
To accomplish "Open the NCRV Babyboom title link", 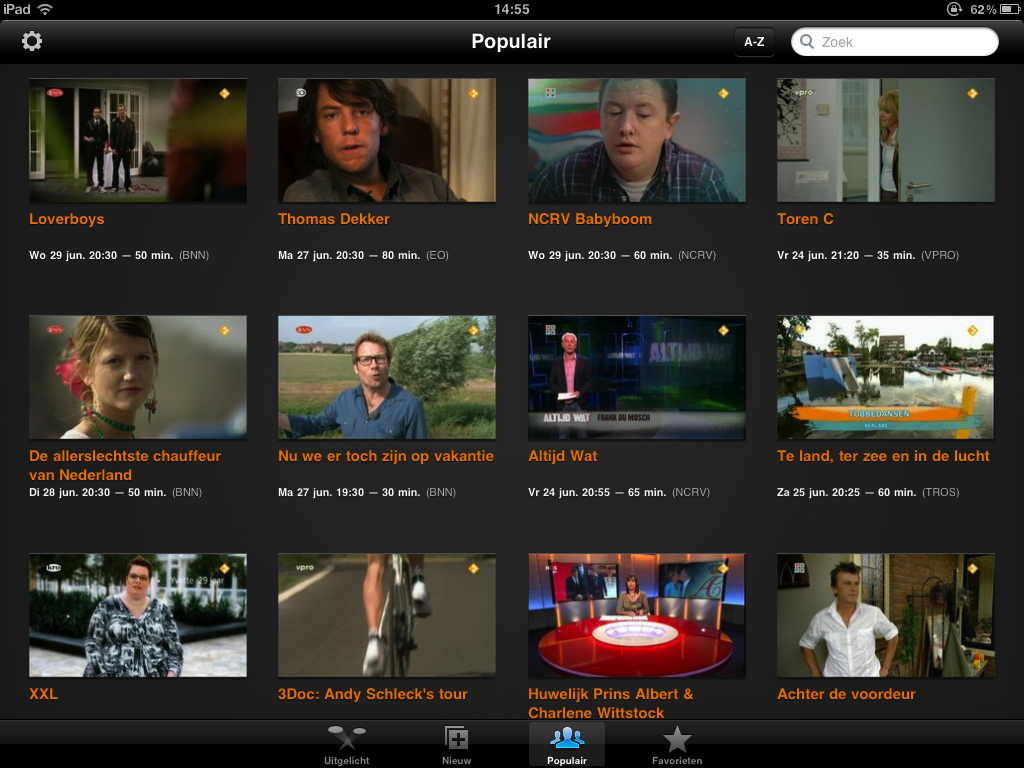I will point(590,219).
